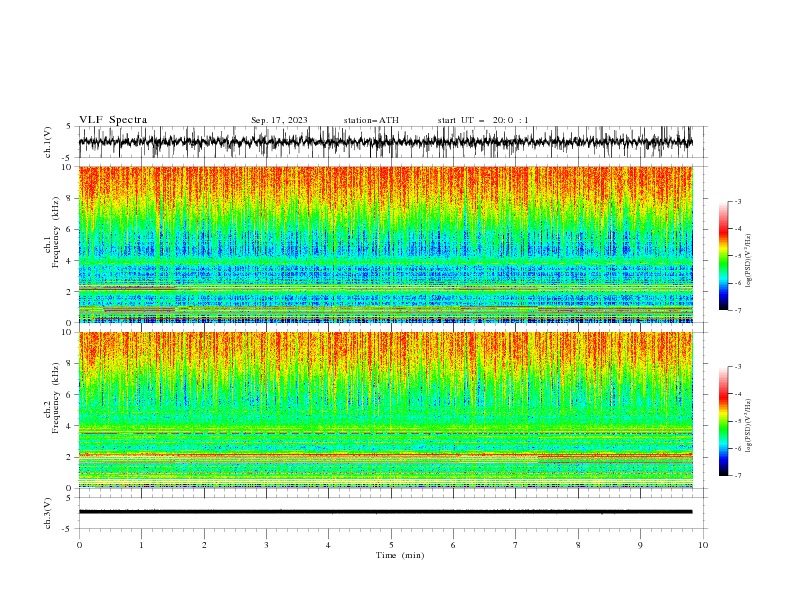Click the '-3' label on ch.1 color bar
This screenshot has width=792, height=612.
tap(737, 201)
